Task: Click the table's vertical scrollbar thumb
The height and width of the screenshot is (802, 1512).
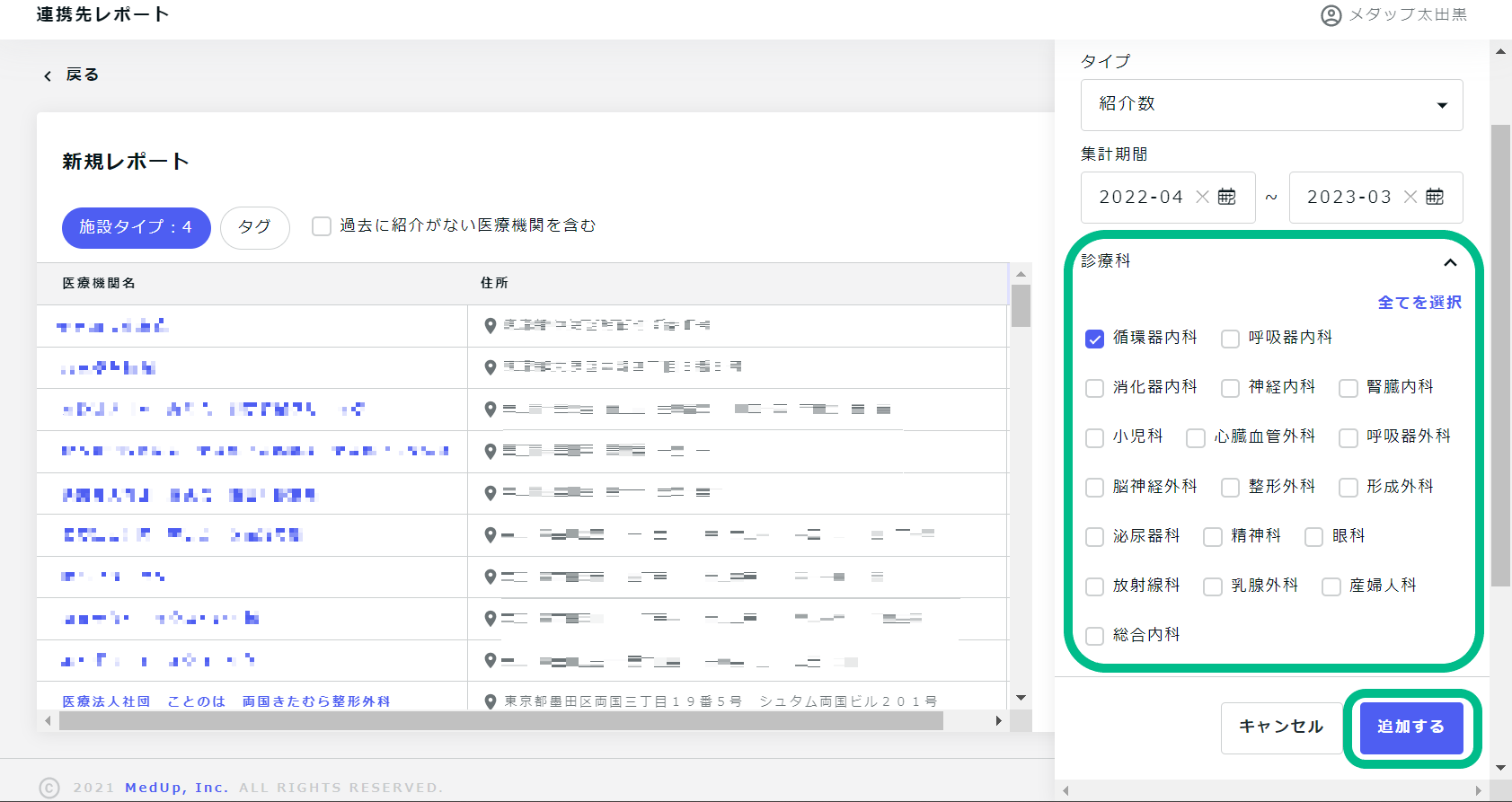Action: coord(1021,305)
